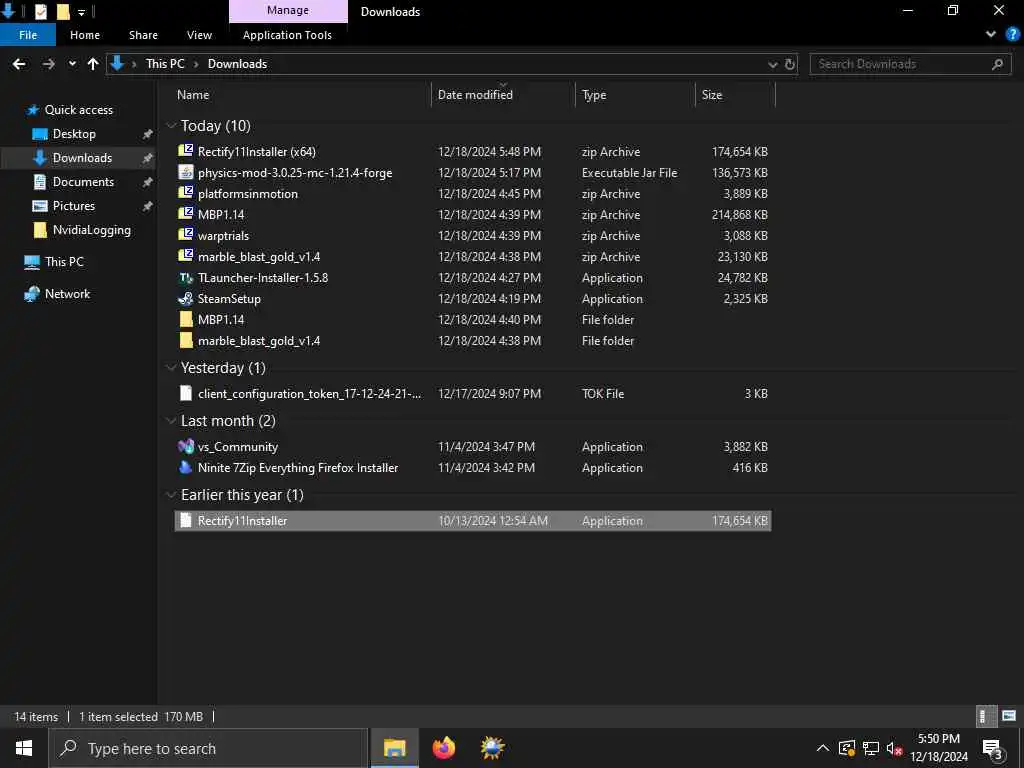1024x768 pixels.
Task: Select the MBP1.14 File folder icon
Action: [186, 319]
